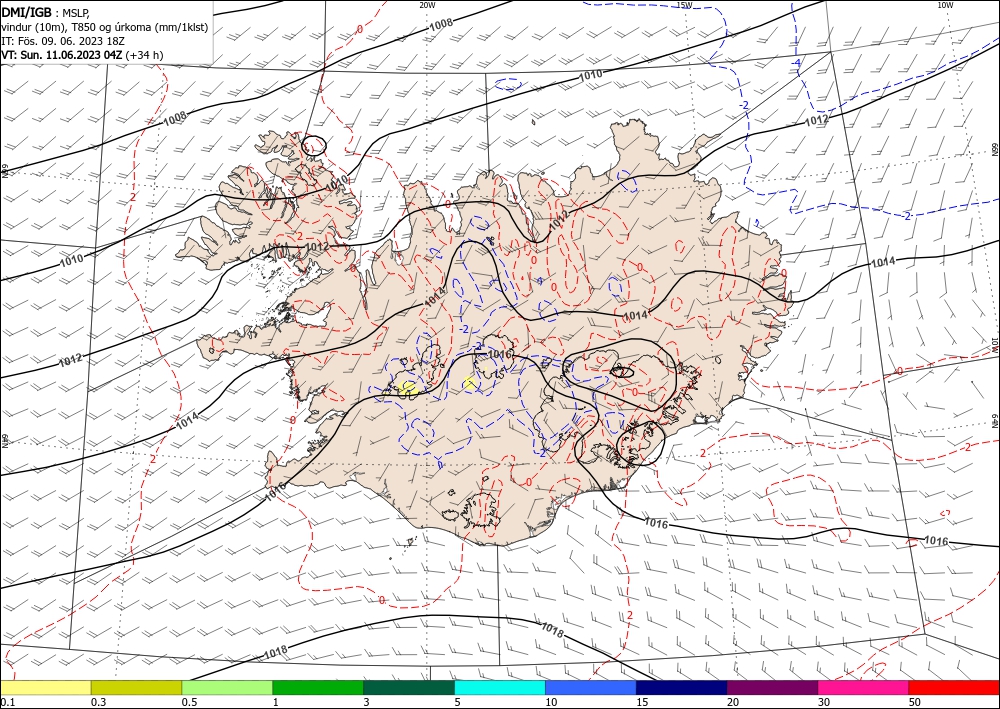Viewport: 1000px width, 709px height.
Task: Select the olive yellow 0.3–0.5 legend swatch
Action: [x=136, y=687]
